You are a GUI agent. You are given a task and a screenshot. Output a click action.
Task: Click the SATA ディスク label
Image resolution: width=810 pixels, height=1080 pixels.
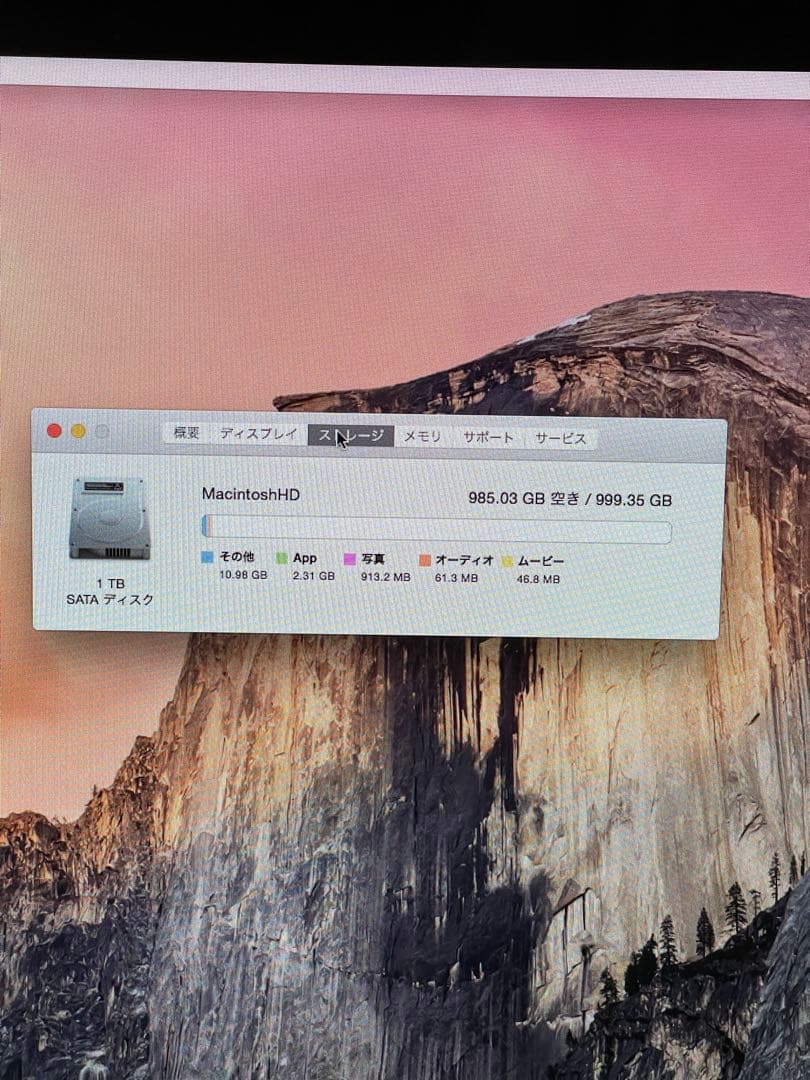[110, 599]
